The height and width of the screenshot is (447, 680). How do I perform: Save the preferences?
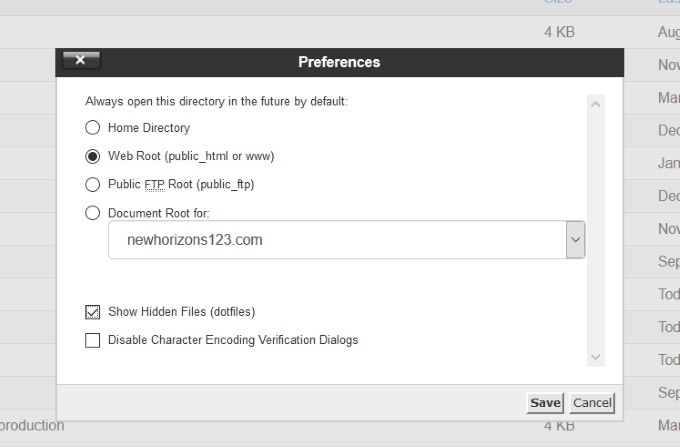tap(545, 402)
